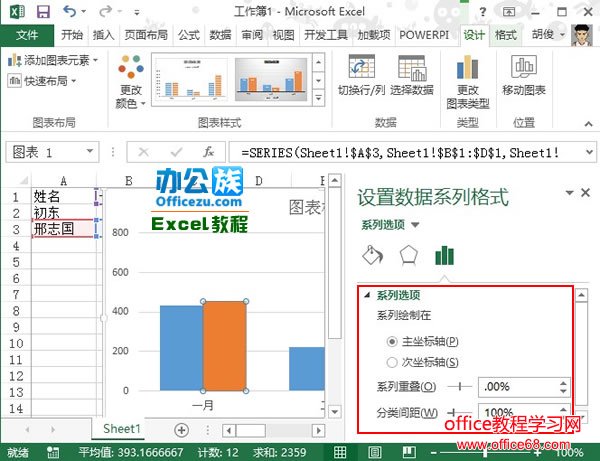Screen dimensions: 600x461
Task: Open the File tab
Action: coord(27,35)
